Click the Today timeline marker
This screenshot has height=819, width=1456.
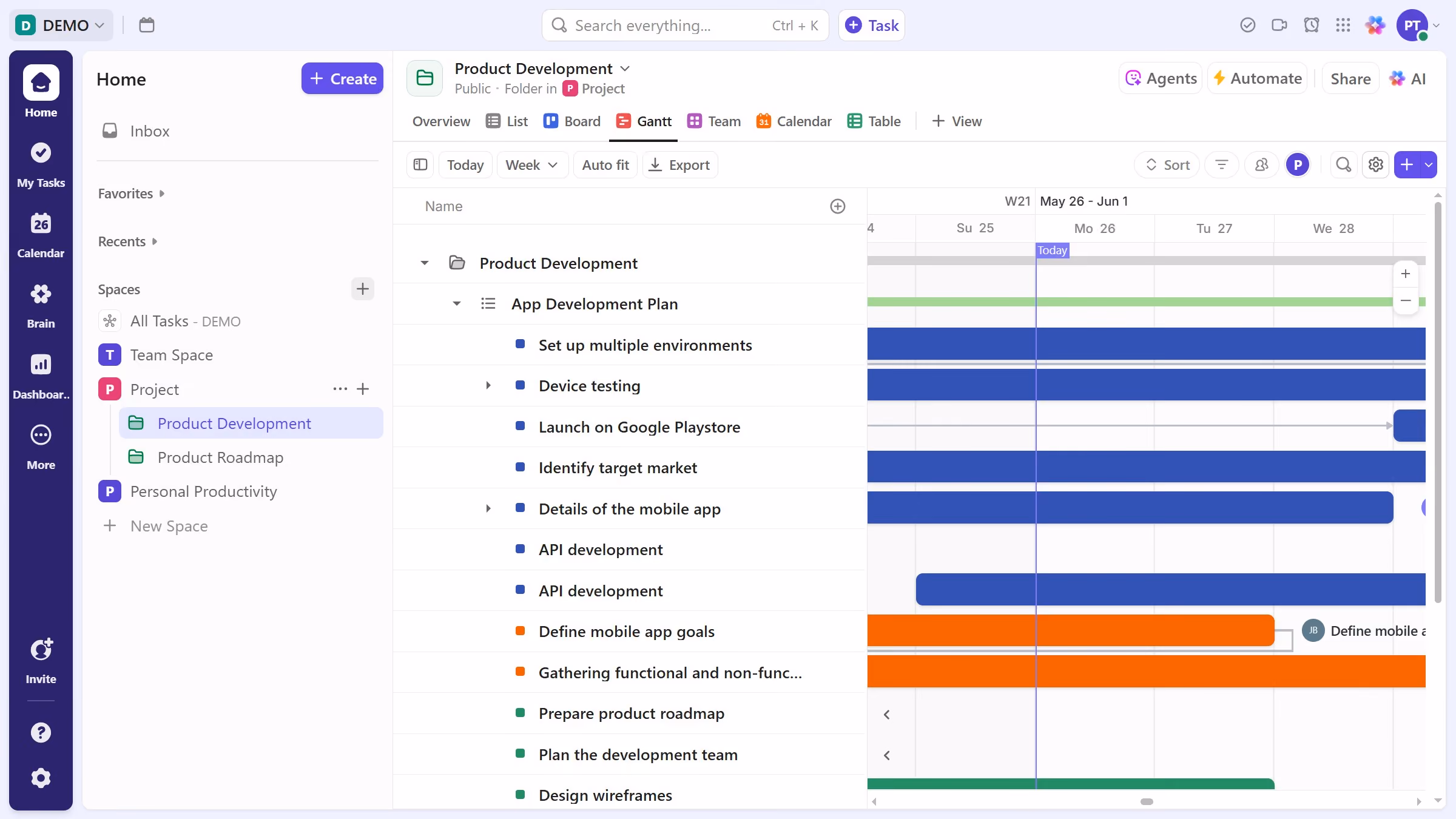(1052, 250)
